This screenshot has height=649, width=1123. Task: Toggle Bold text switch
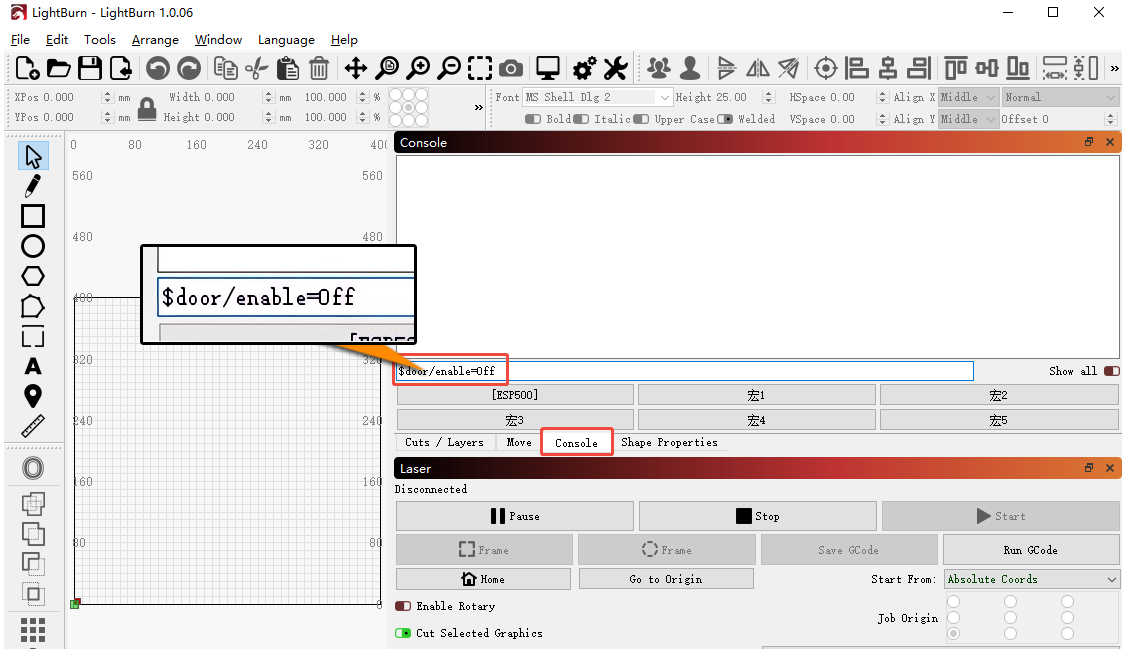pos(533,119)
